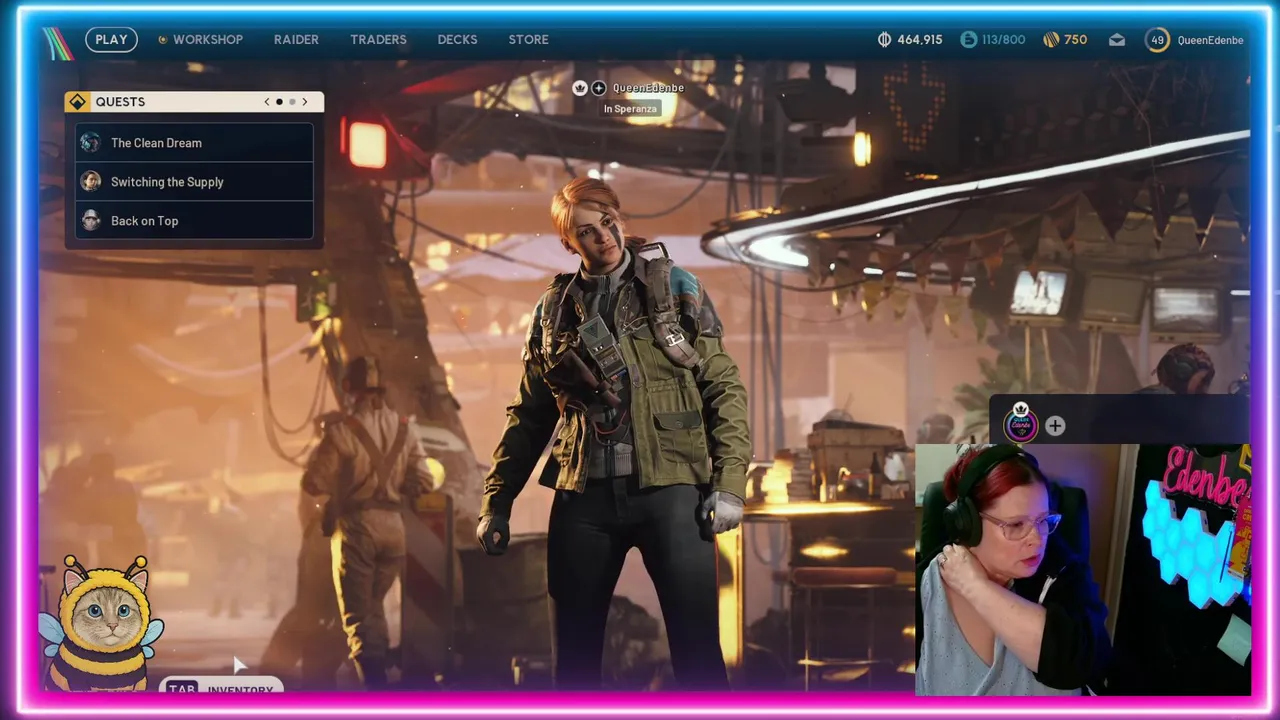1280x720 pixels.
Task: Click the bee cat mascot overlay
Action: (101, 625)
